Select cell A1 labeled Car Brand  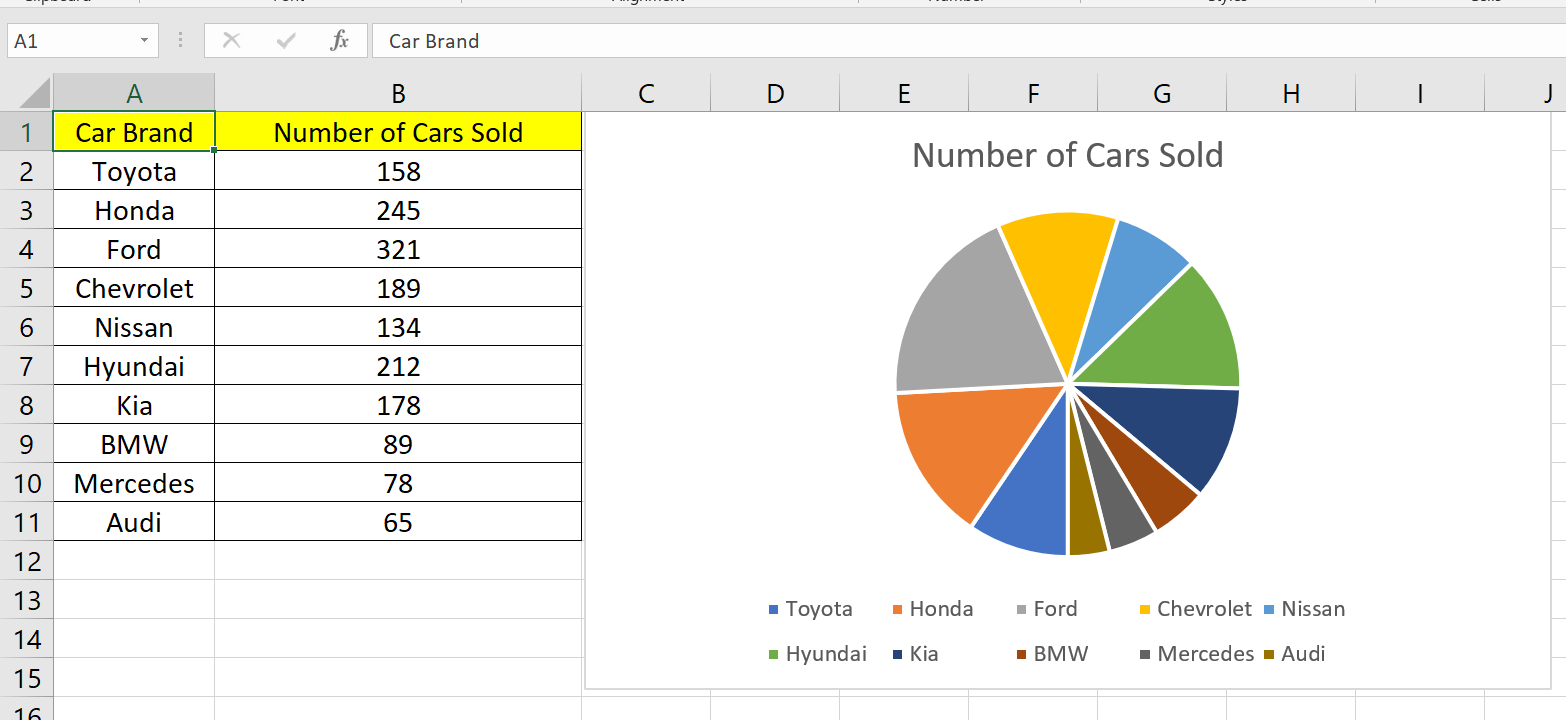pyautogui.click(x=133, y=131)
